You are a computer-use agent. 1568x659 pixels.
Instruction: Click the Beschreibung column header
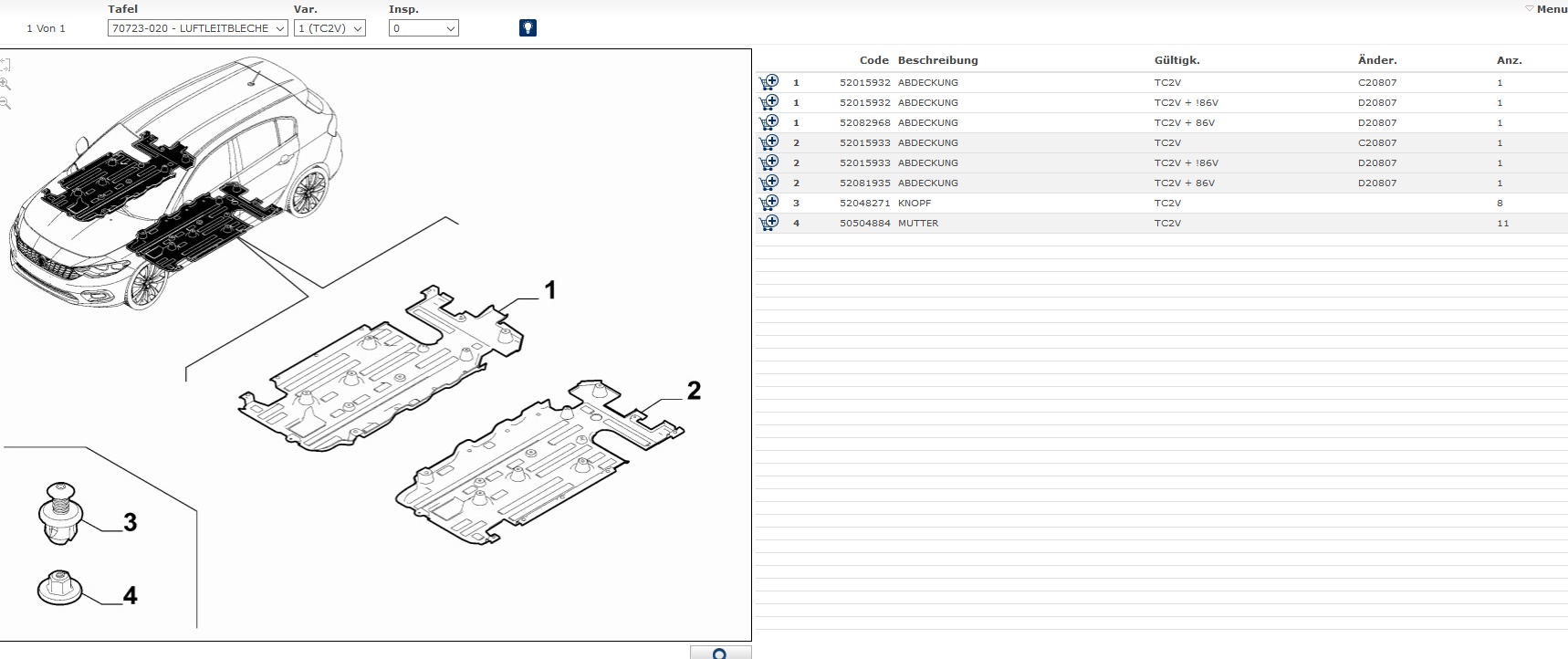[937, 60]
